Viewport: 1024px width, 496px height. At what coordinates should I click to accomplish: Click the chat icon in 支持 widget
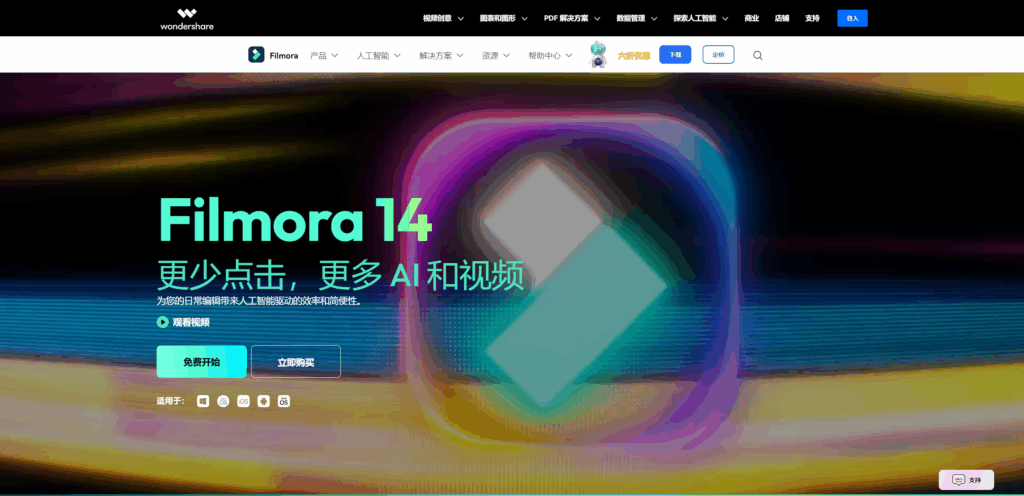tap(958, 480)
